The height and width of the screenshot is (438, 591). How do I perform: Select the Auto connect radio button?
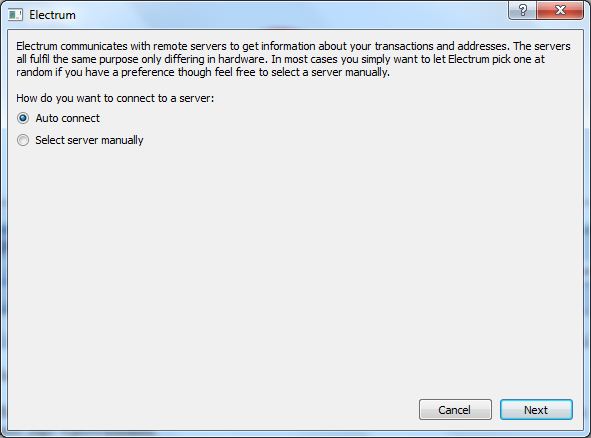(x=23, y=118)
